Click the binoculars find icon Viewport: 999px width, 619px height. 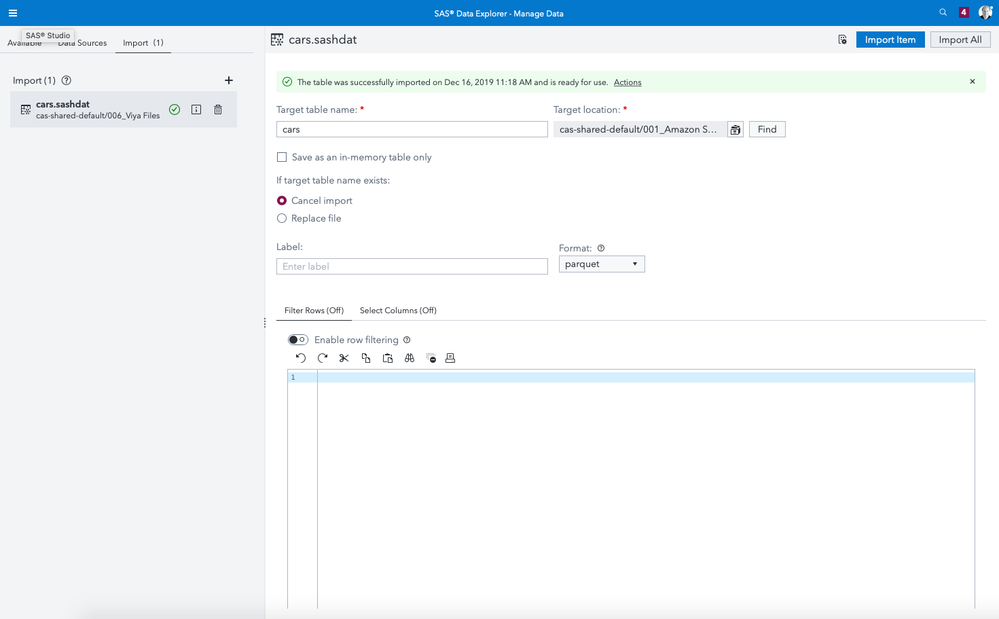(410, 358)
